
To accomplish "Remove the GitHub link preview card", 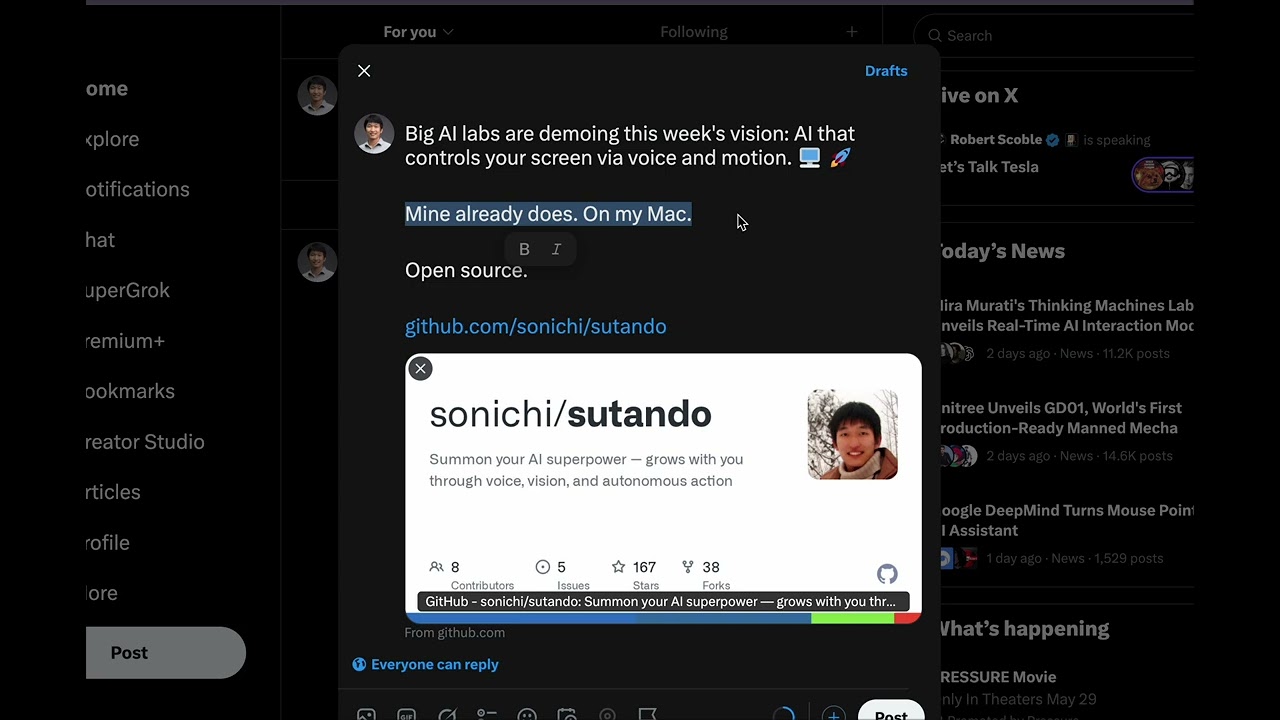I will [x=420, y=369].
